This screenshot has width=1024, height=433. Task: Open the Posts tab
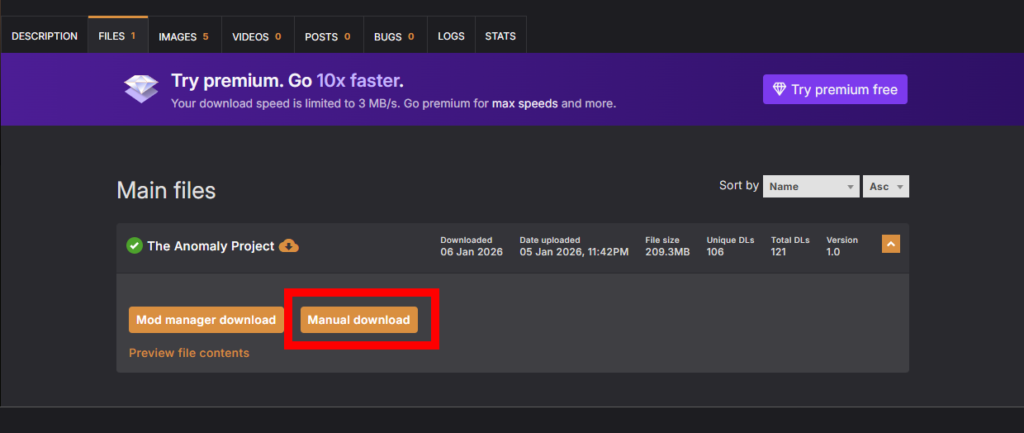pyautogui.click(x=327, y=37)
